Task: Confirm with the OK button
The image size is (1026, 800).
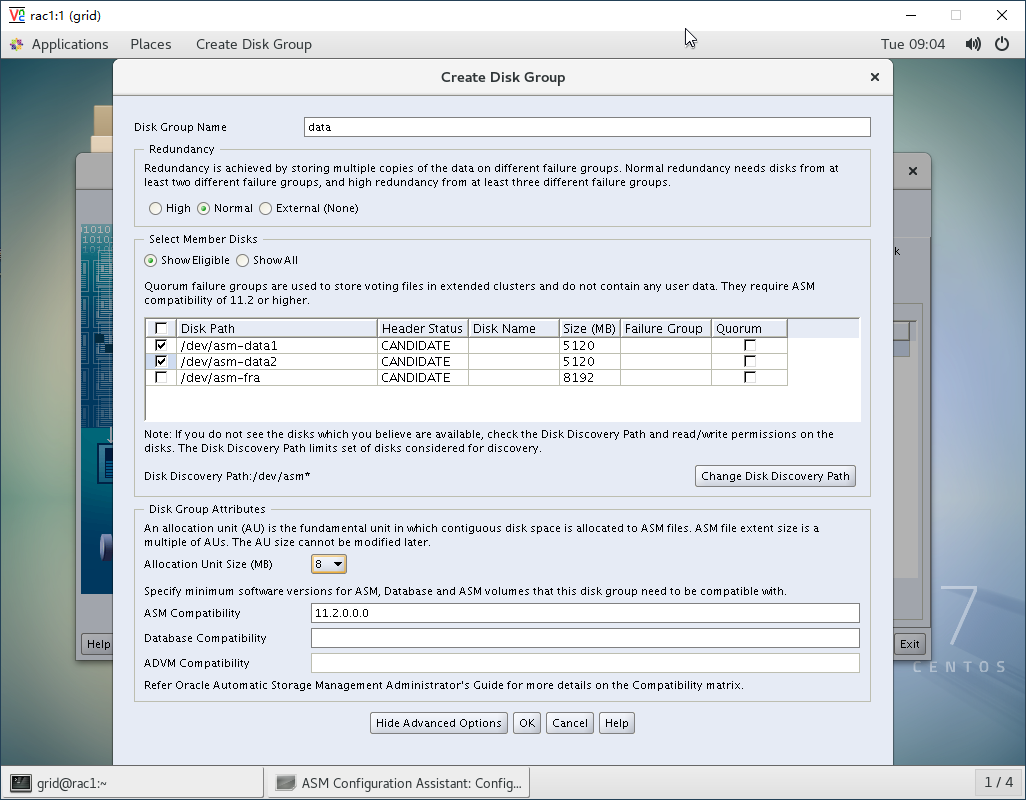Action: [x=527, y=723]
